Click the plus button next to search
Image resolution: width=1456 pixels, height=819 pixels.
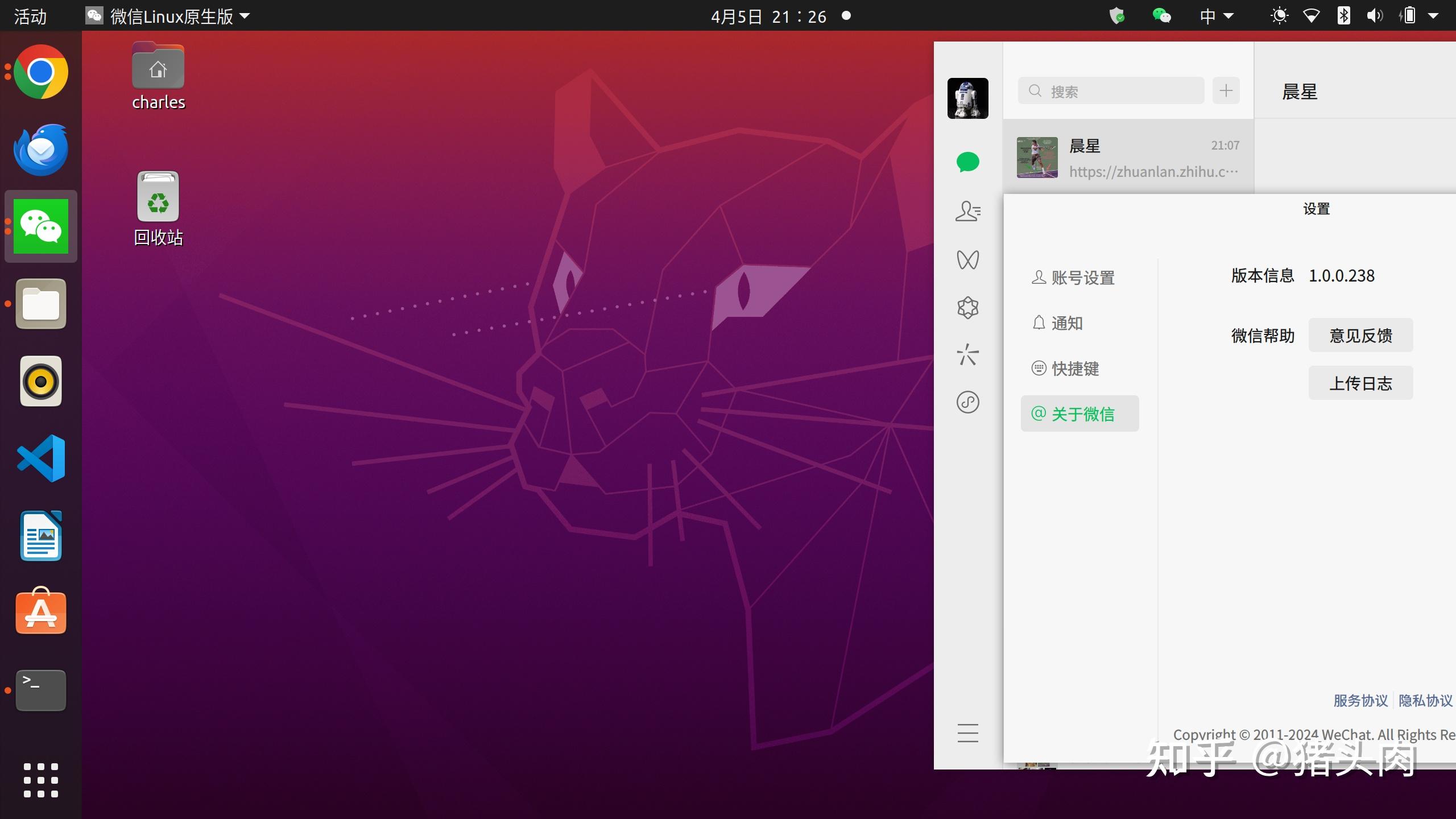pyautogui.click(x=1226, y=91)
